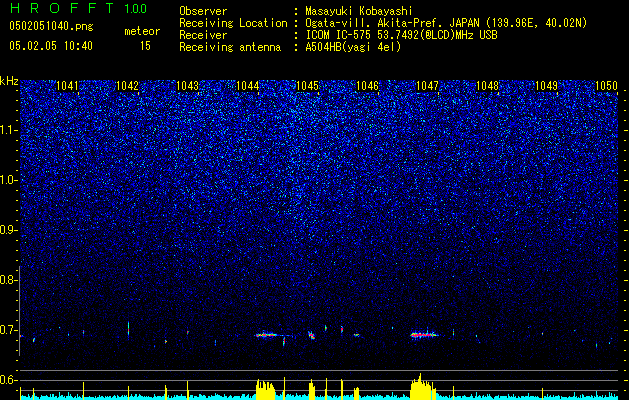Click the 1048 time axis marker
629x400 pixels.
point(487,86)
